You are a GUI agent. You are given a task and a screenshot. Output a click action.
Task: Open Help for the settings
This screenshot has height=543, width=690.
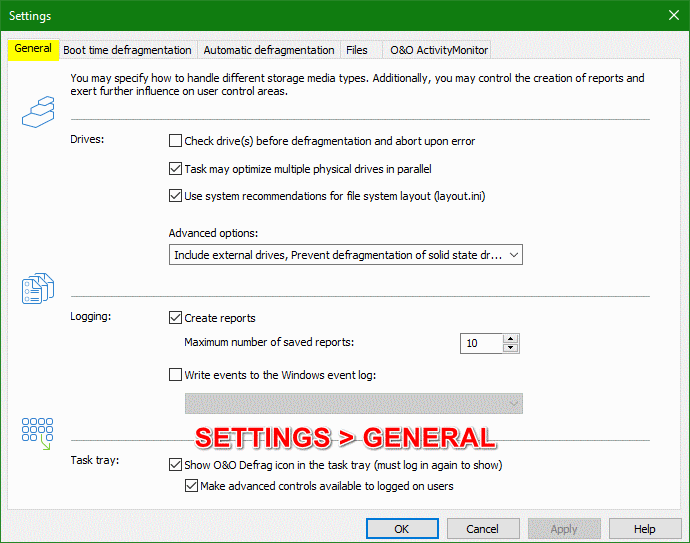click(x=645, y=528)
